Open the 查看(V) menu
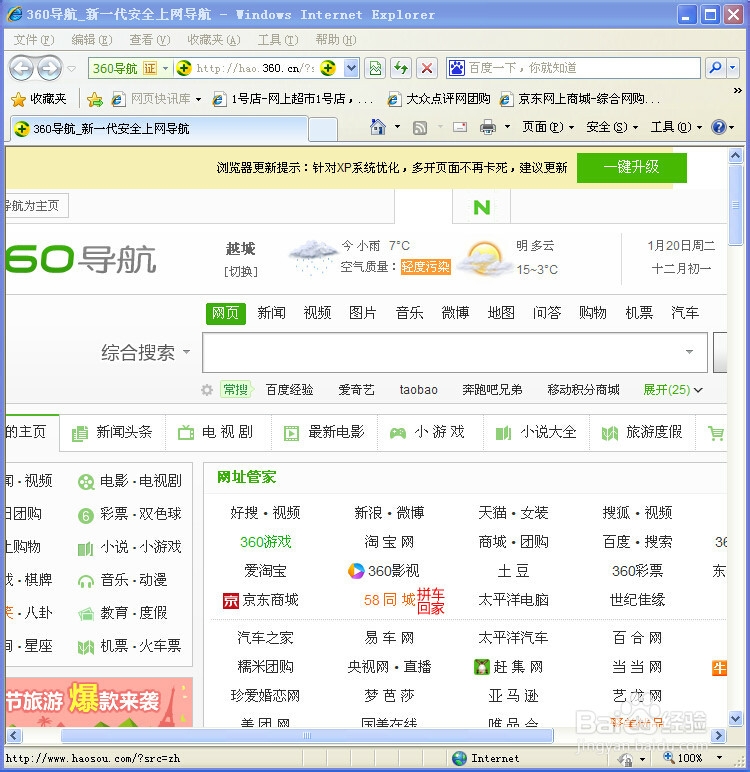Viewport: 750px width, 772px height. [150, 40]
